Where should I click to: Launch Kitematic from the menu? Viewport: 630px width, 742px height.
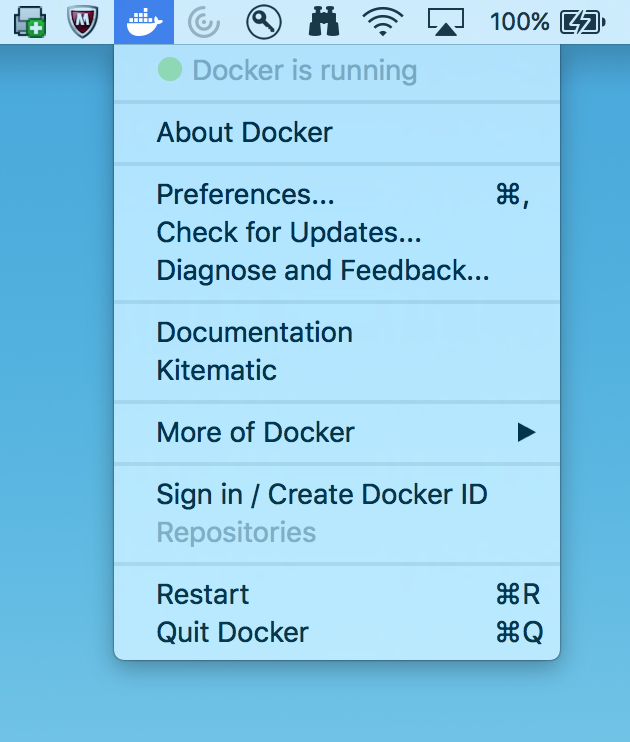217,370
